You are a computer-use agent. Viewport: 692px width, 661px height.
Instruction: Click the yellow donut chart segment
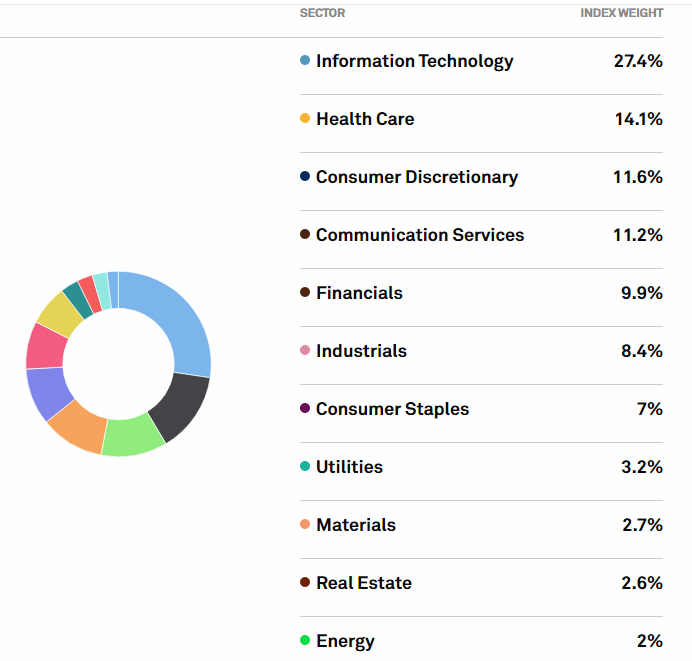pyautogui.click(x=59, y=315)
